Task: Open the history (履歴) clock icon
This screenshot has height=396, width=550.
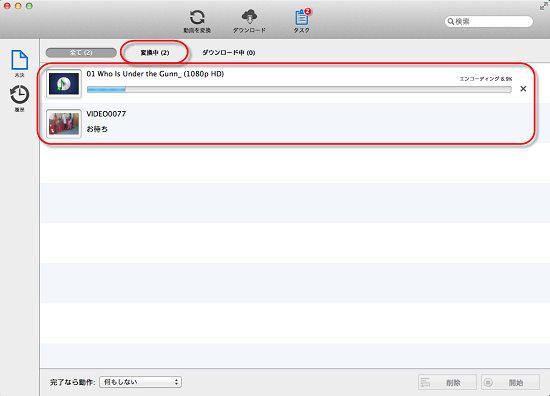Action: click(x=19, y=95)
